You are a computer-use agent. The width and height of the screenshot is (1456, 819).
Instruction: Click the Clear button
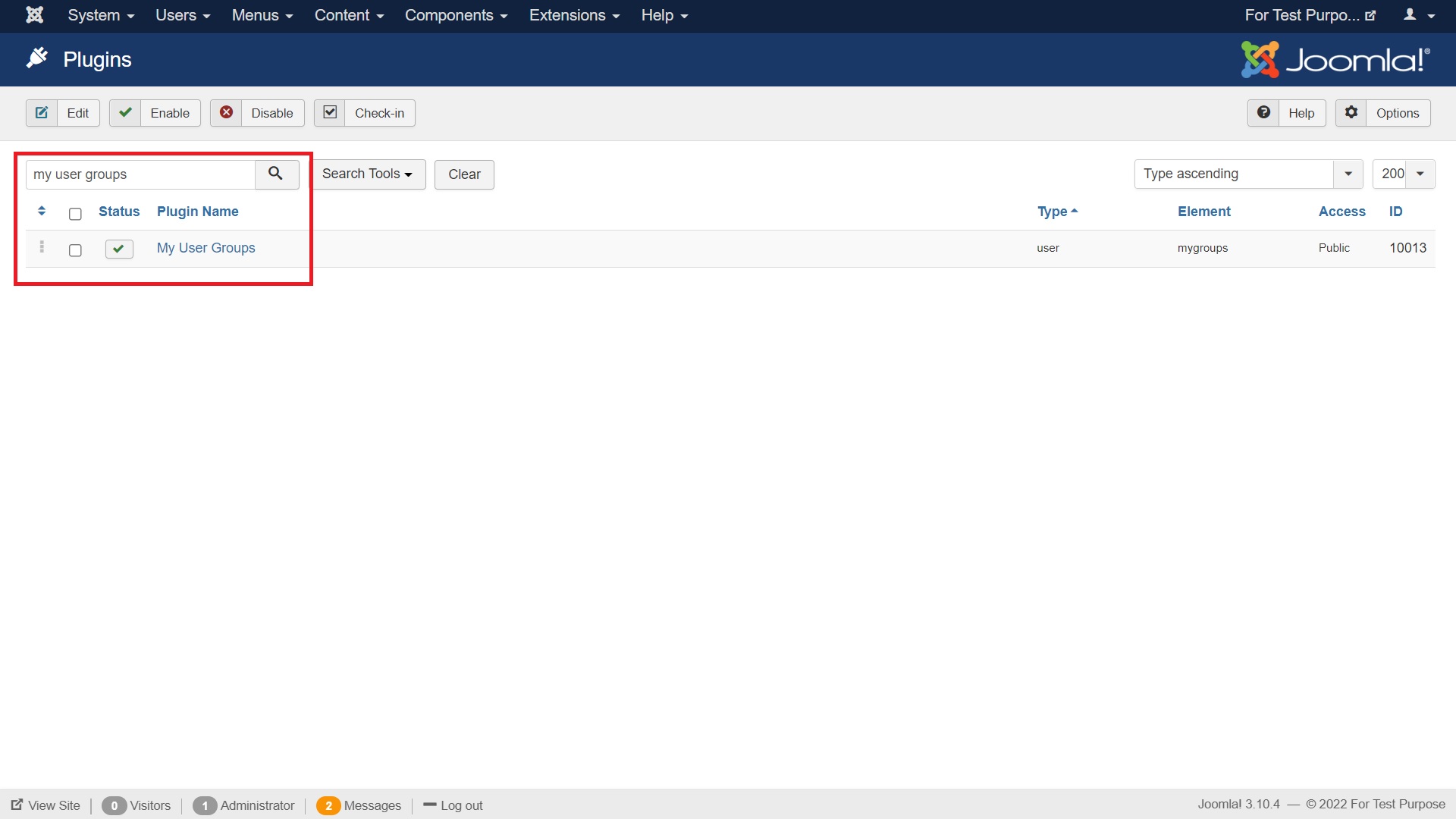click(463, 174)
